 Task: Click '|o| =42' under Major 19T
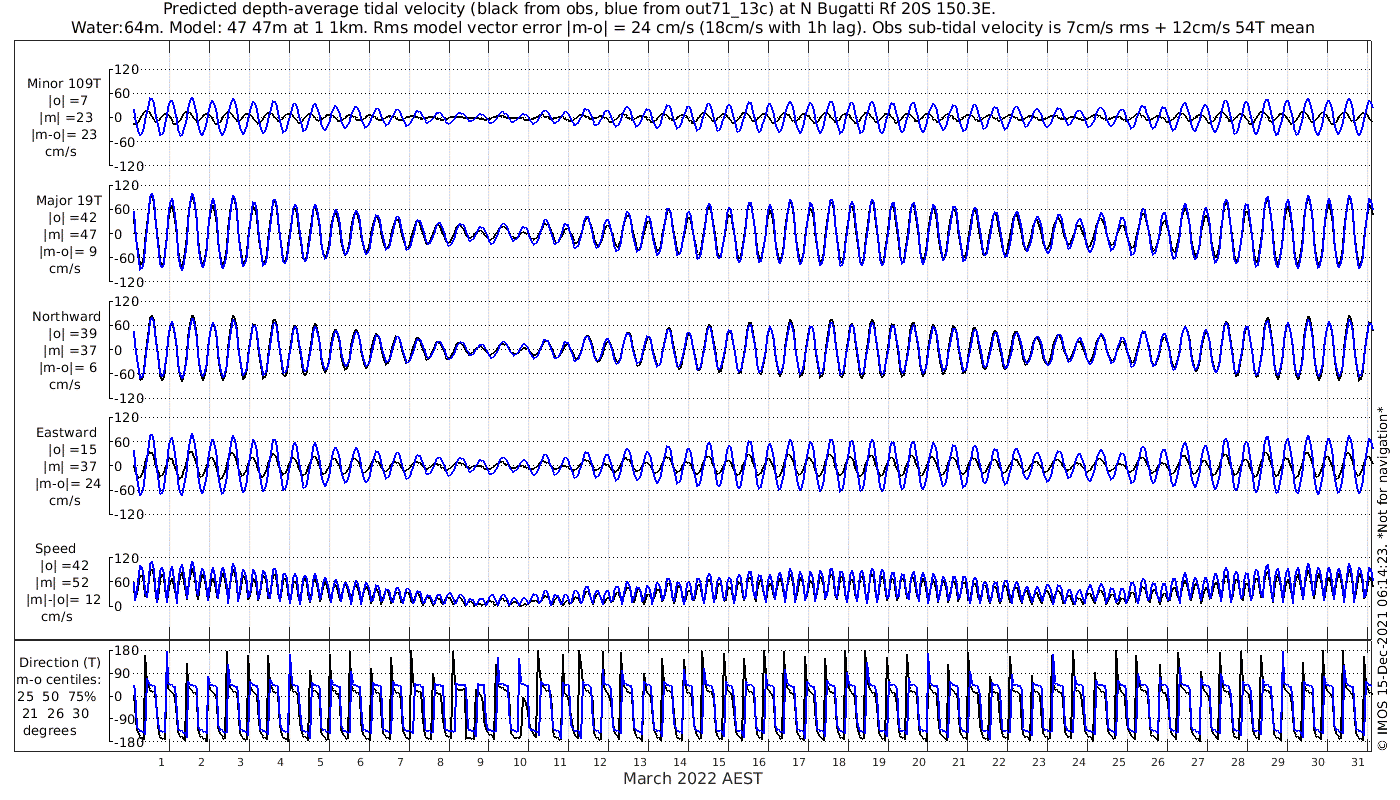coord(69,218)
